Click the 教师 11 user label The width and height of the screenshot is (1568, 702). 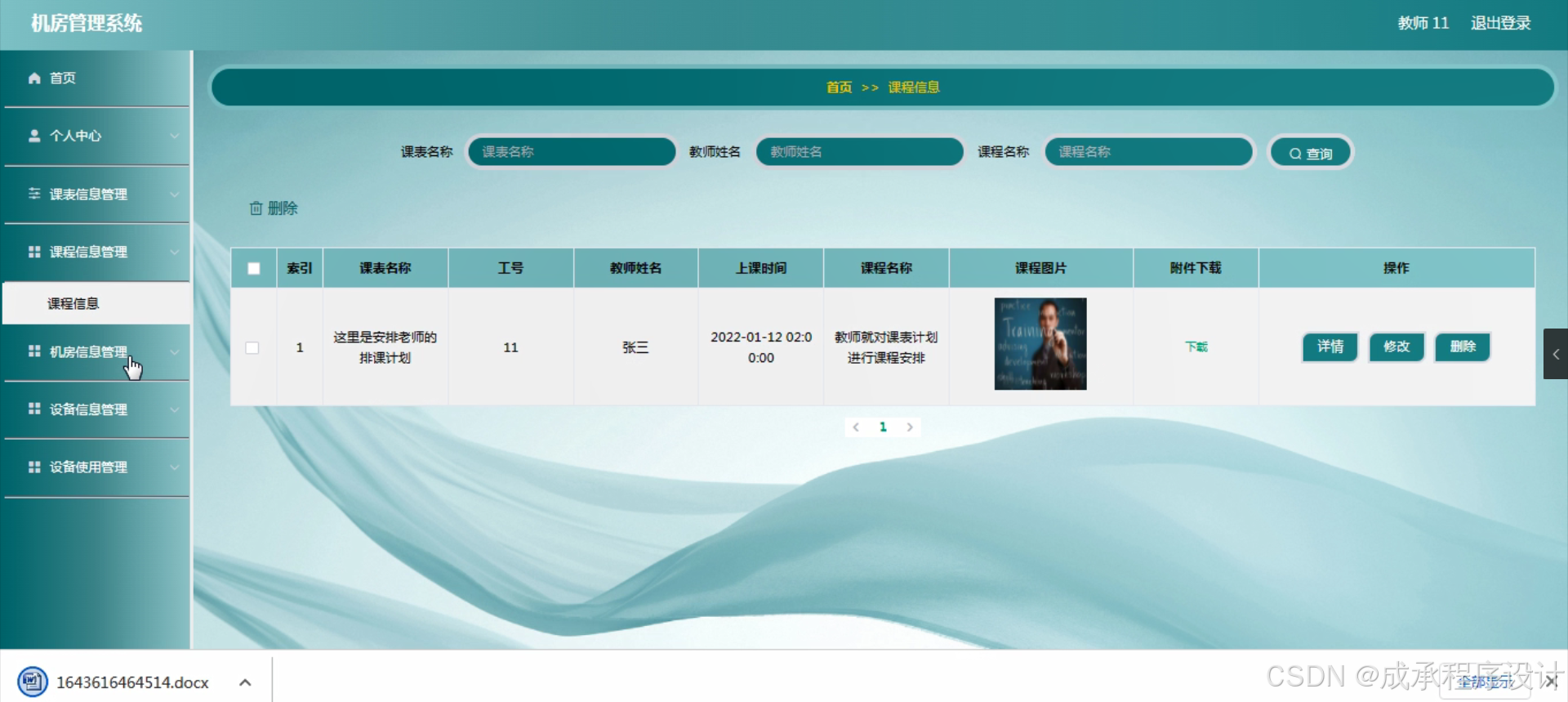(x=1423, y=23)
